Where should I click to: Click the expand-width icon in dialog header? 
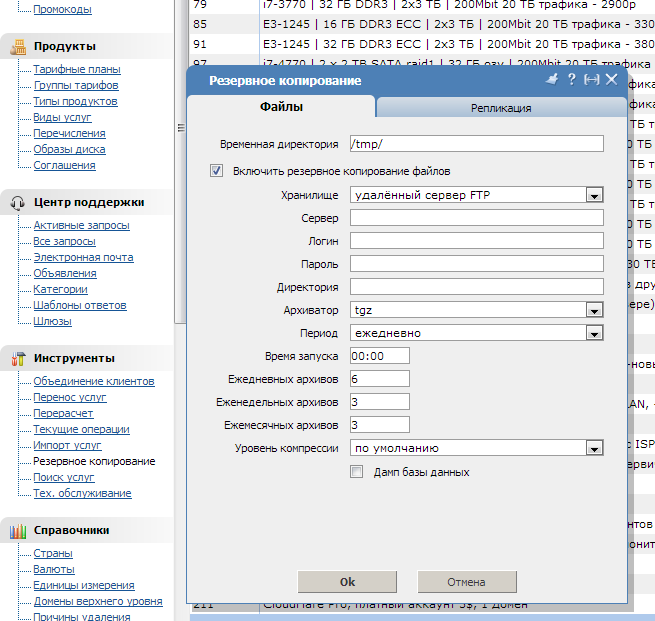click(591, 79)
